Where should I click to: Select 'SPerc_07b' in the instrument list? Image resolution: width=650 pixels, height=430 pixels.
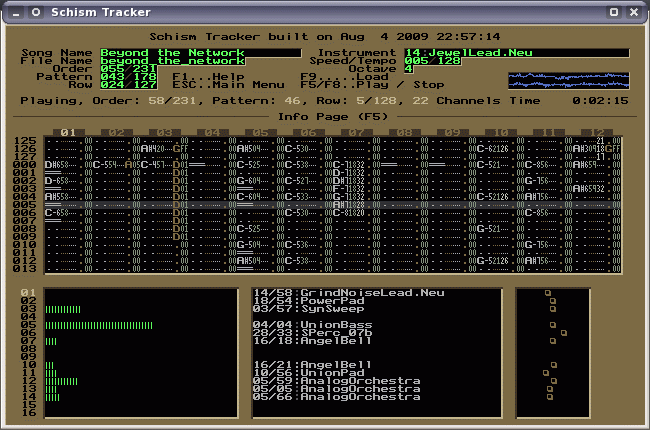[336, 333]
